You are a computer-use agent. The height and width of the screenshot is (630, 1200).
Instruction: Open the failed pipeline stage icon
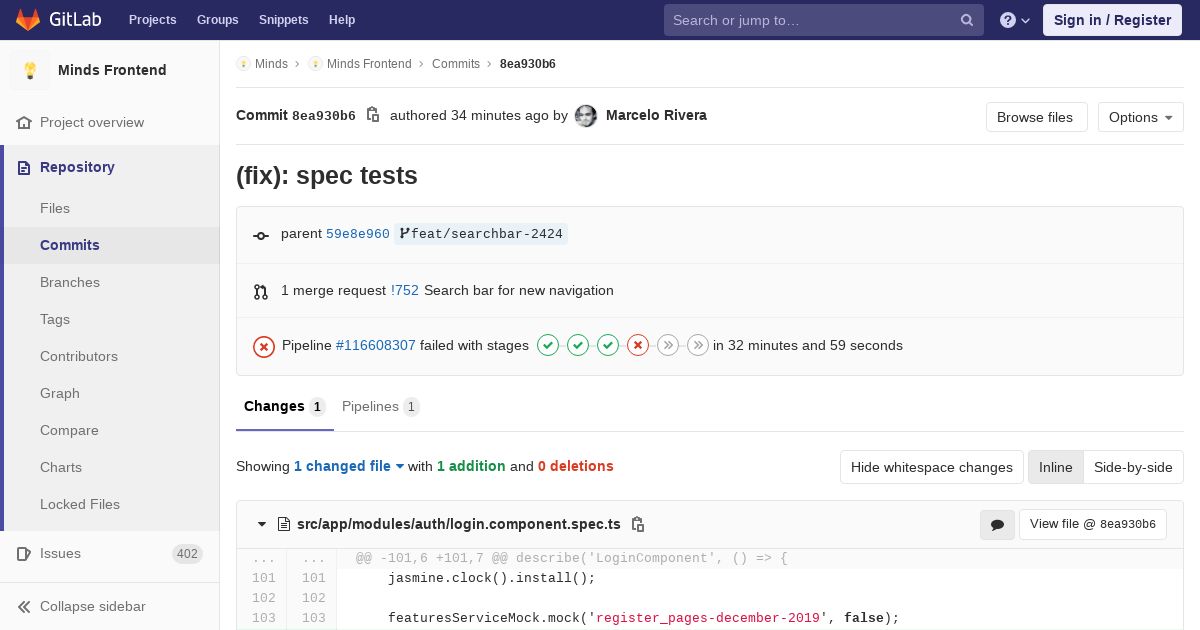pyautogui.click(x=638, y=345)
